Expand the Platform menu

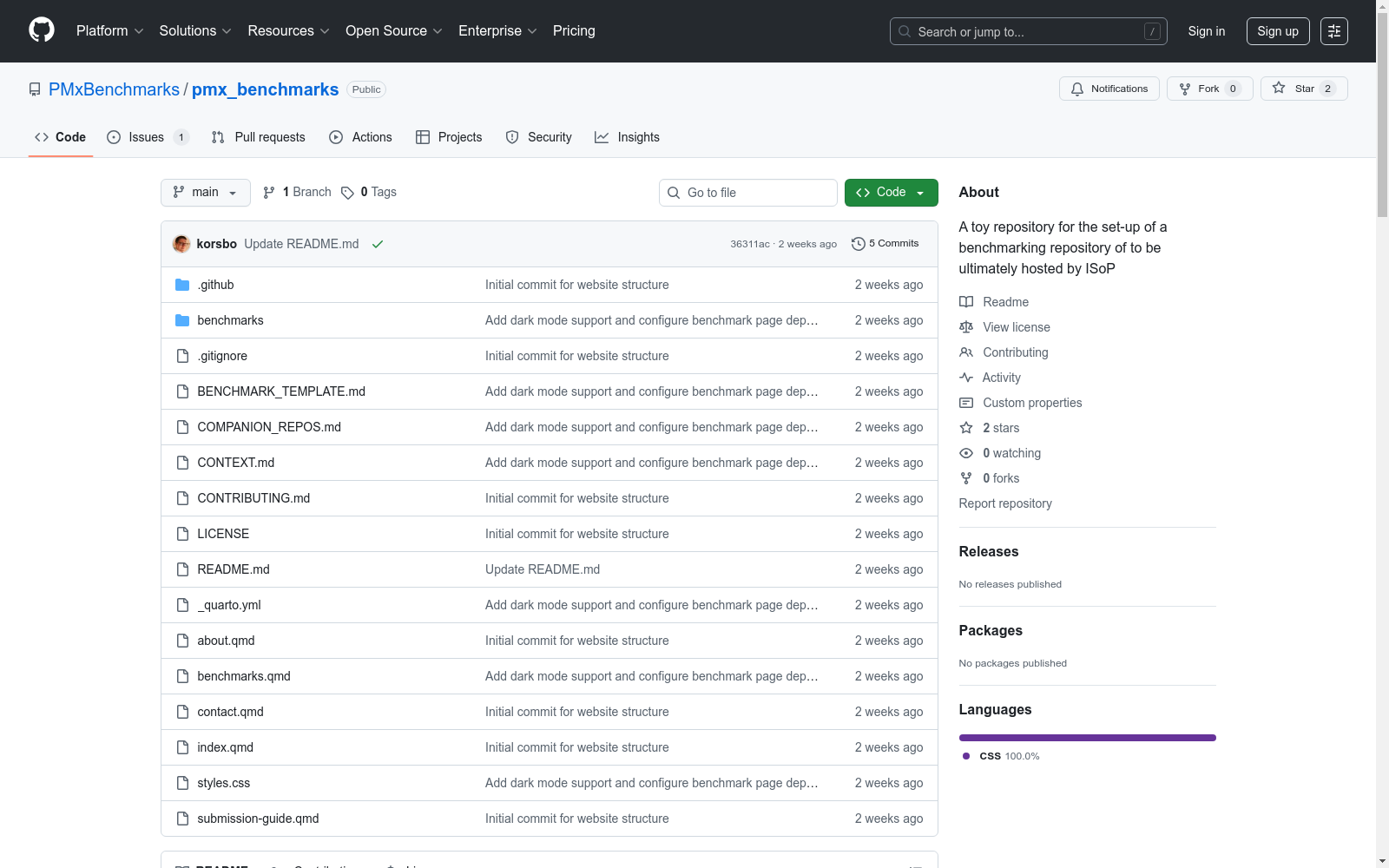[x=110, y=31]
